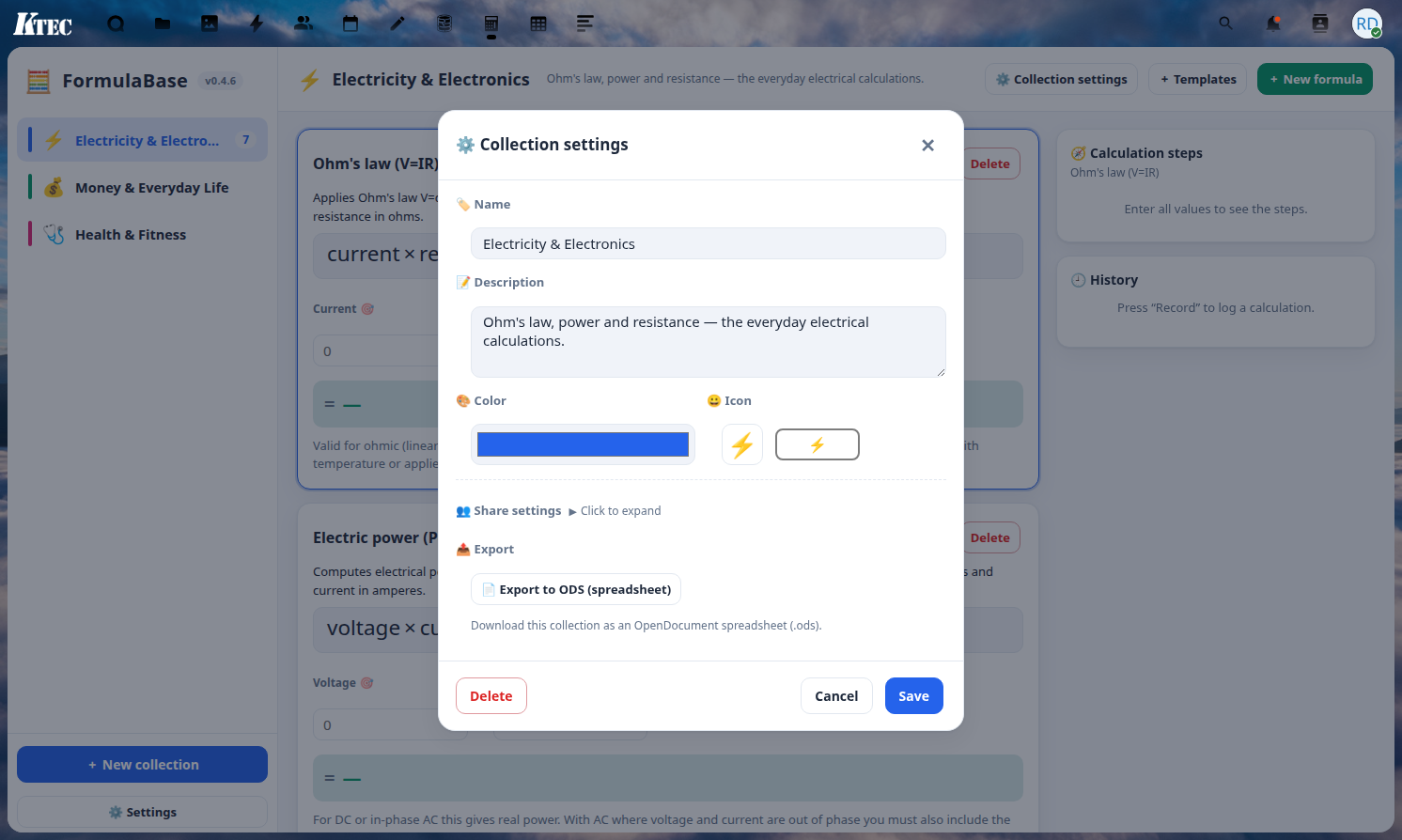Image resolution: width=1402 pixels, height=840 pixels.
Task: Click the 'Press Record' history hint
Action: tap(1216, 308)
